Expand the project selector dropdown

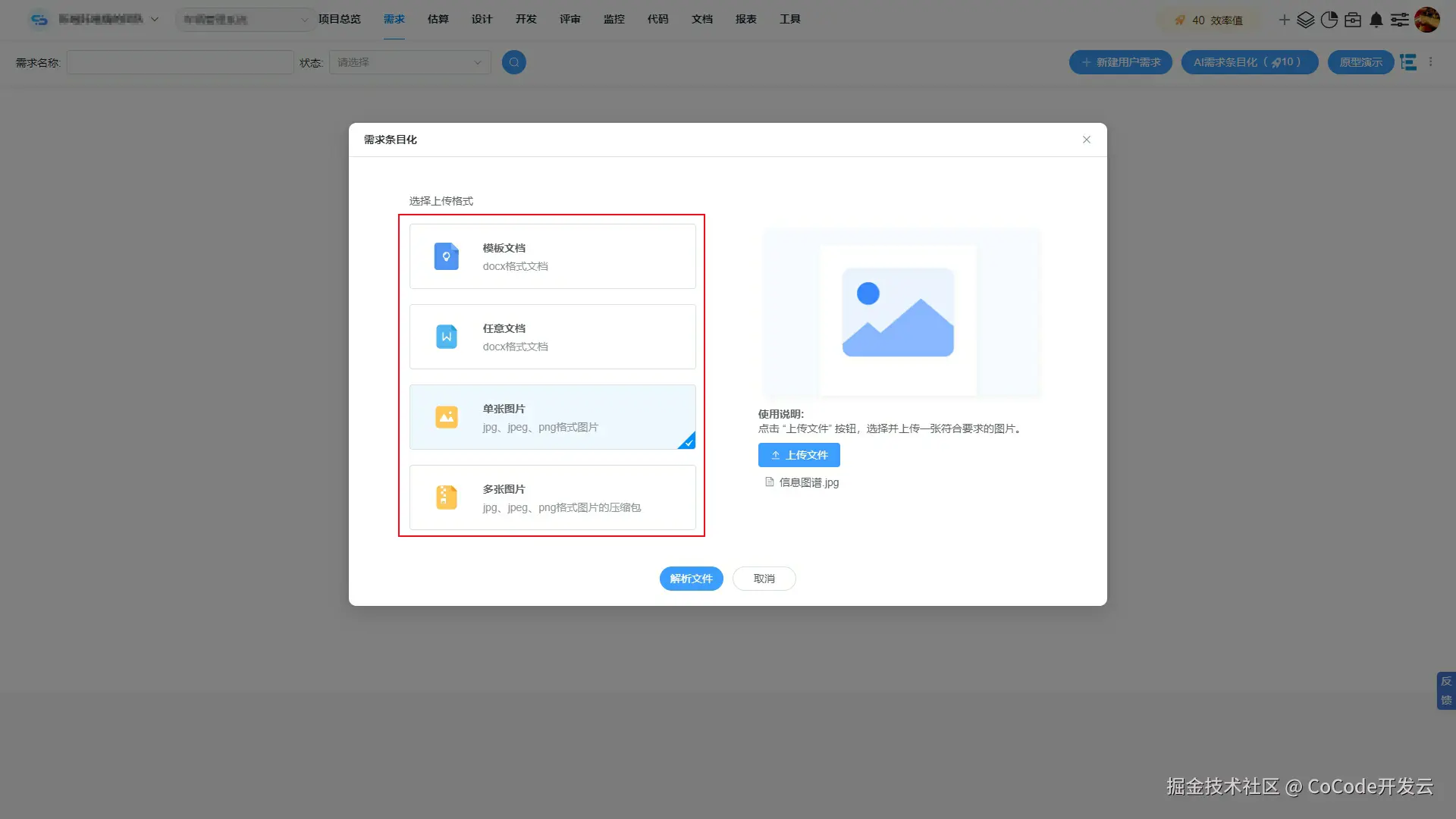(244, 19)
